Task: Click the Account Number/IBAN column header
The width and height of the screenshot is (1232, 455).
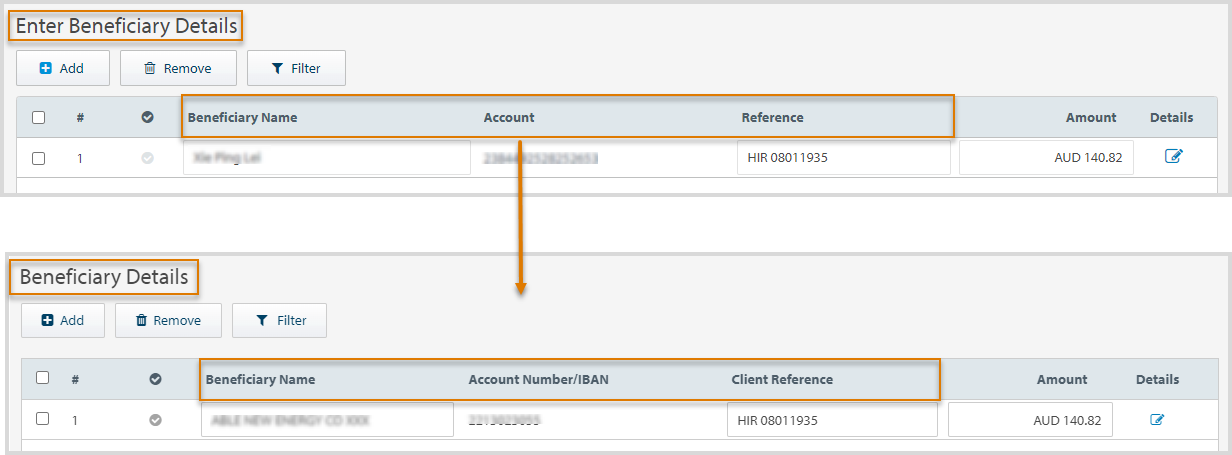Action: 538,380
